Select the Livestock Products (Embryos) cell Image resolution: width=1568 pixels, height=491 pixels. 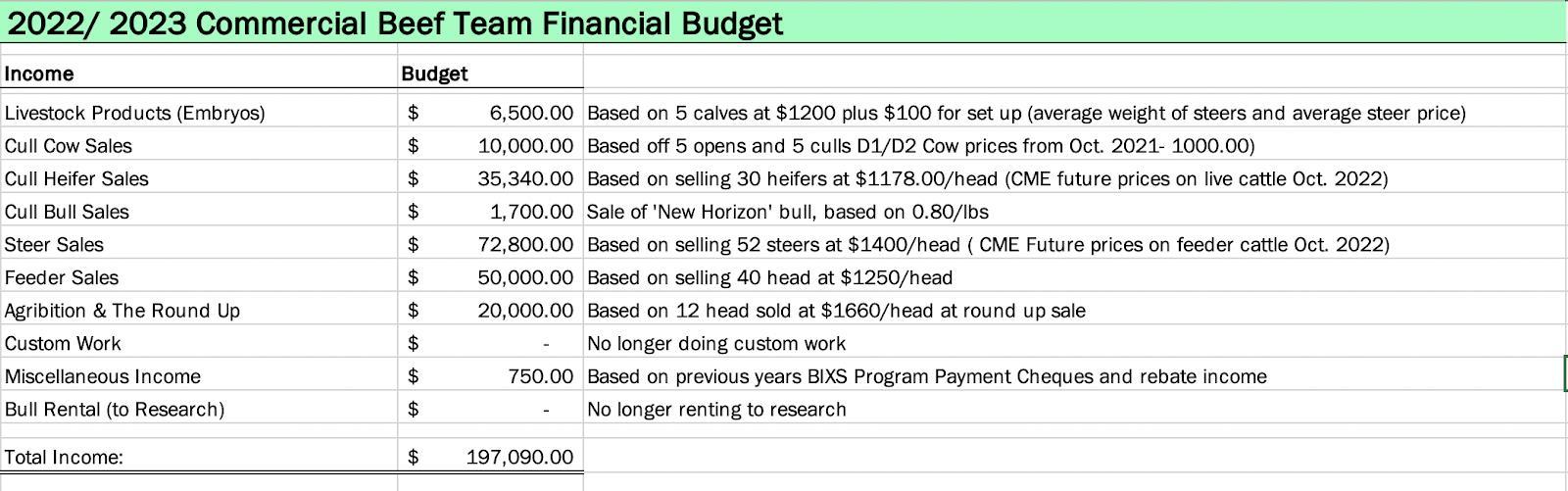(135, 113)
